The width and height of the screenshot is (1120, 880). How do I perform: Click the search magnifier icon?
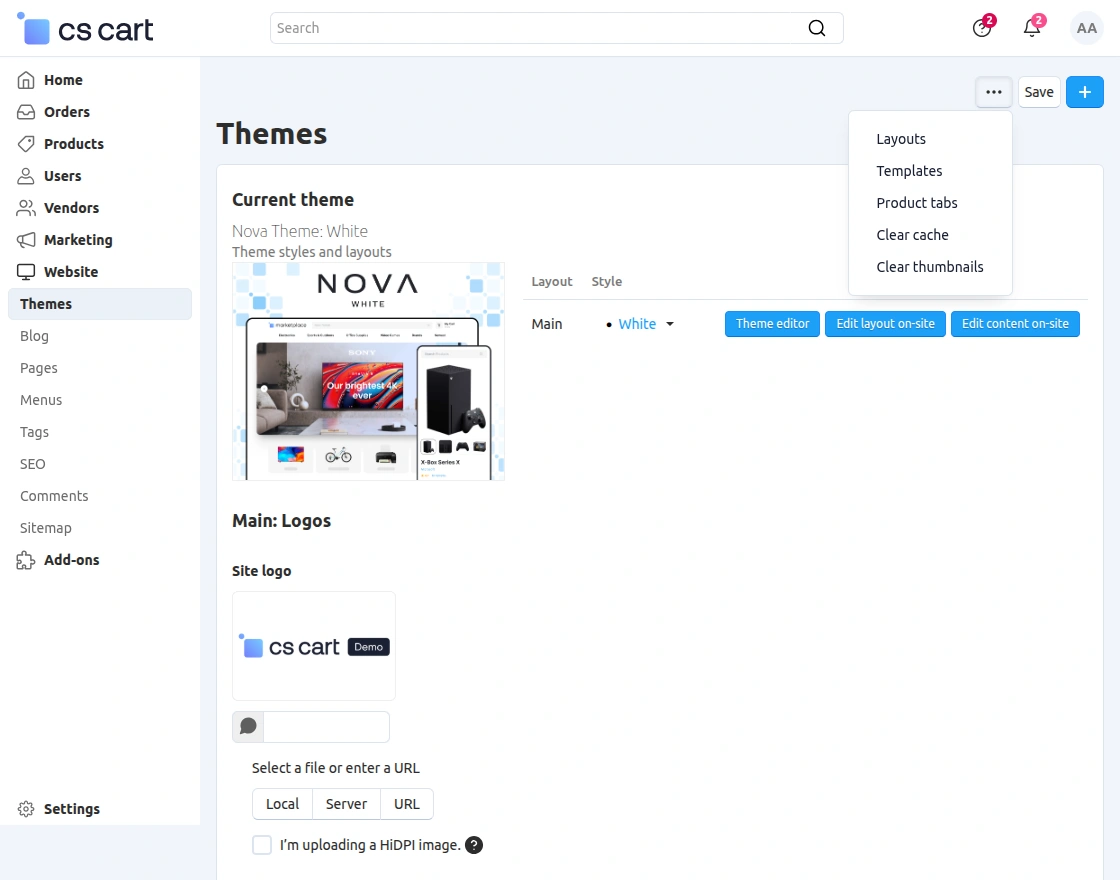816,28
